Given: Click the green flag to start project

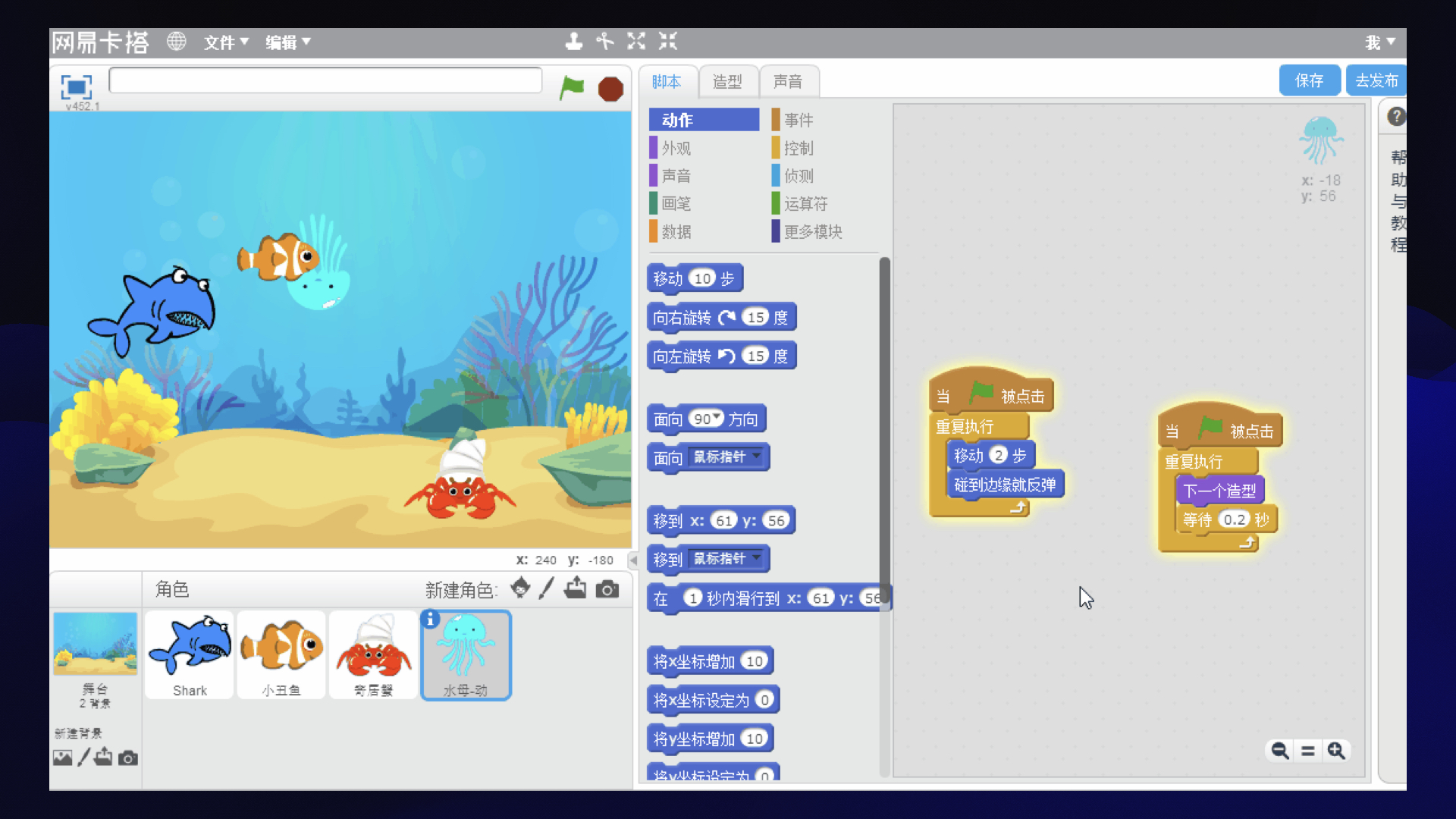Looking at the screenshot, I should [x=572, y=88].
